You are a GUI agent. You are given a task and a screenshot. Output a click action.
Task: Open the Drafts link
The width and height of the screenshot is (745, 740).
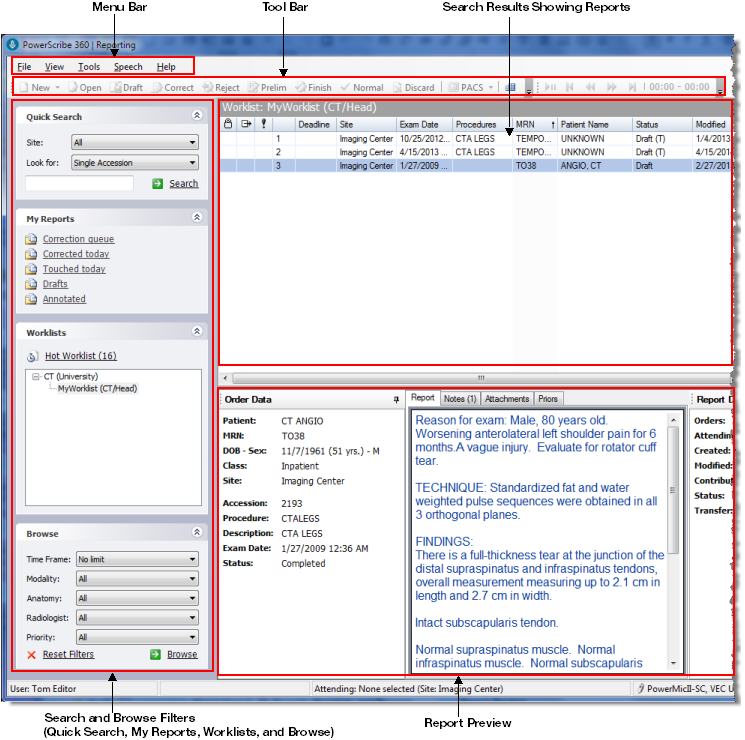point(55,284)
